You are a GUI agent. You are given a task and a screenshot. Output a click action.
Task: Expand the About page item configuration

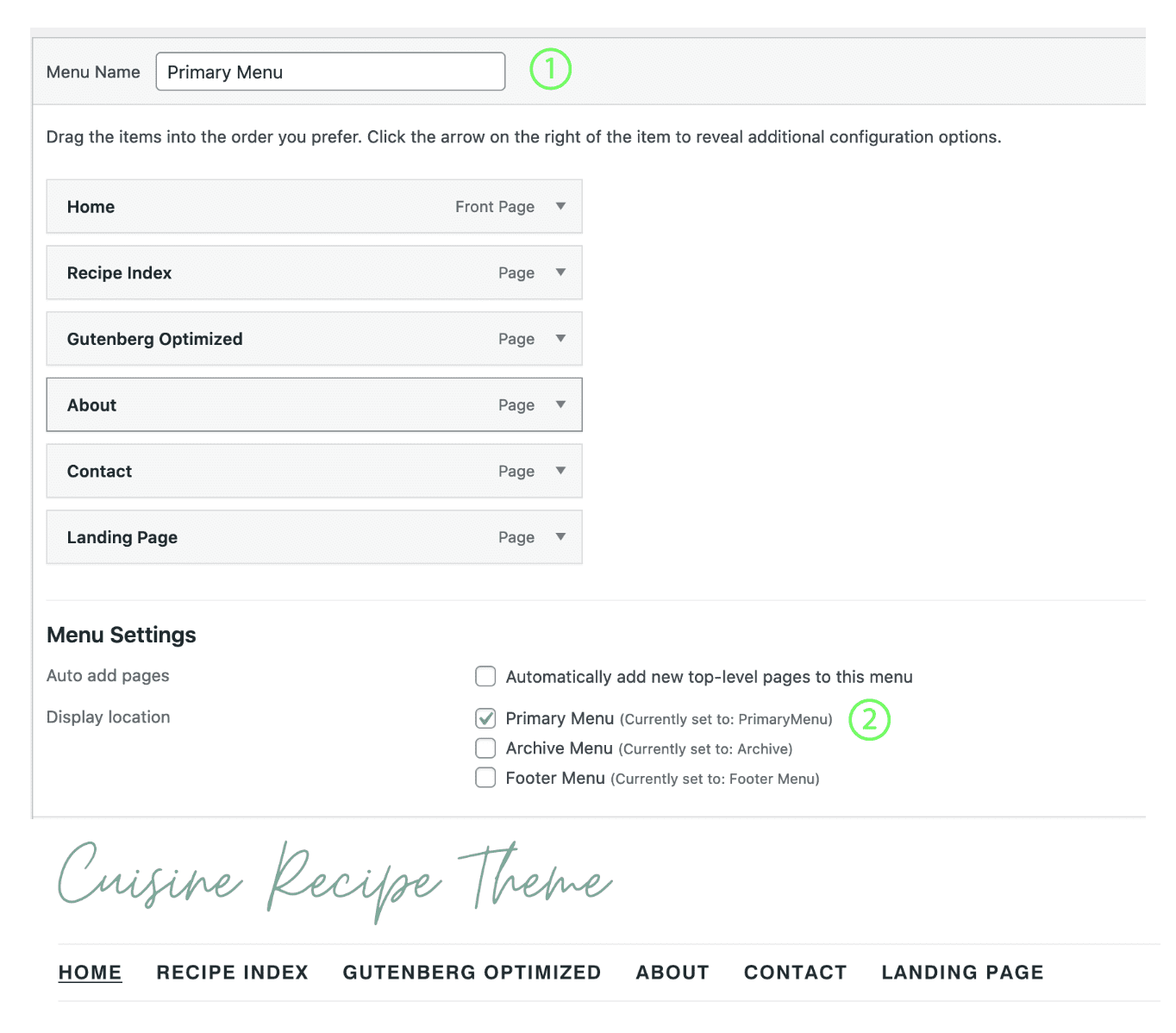tap(560, 404)
